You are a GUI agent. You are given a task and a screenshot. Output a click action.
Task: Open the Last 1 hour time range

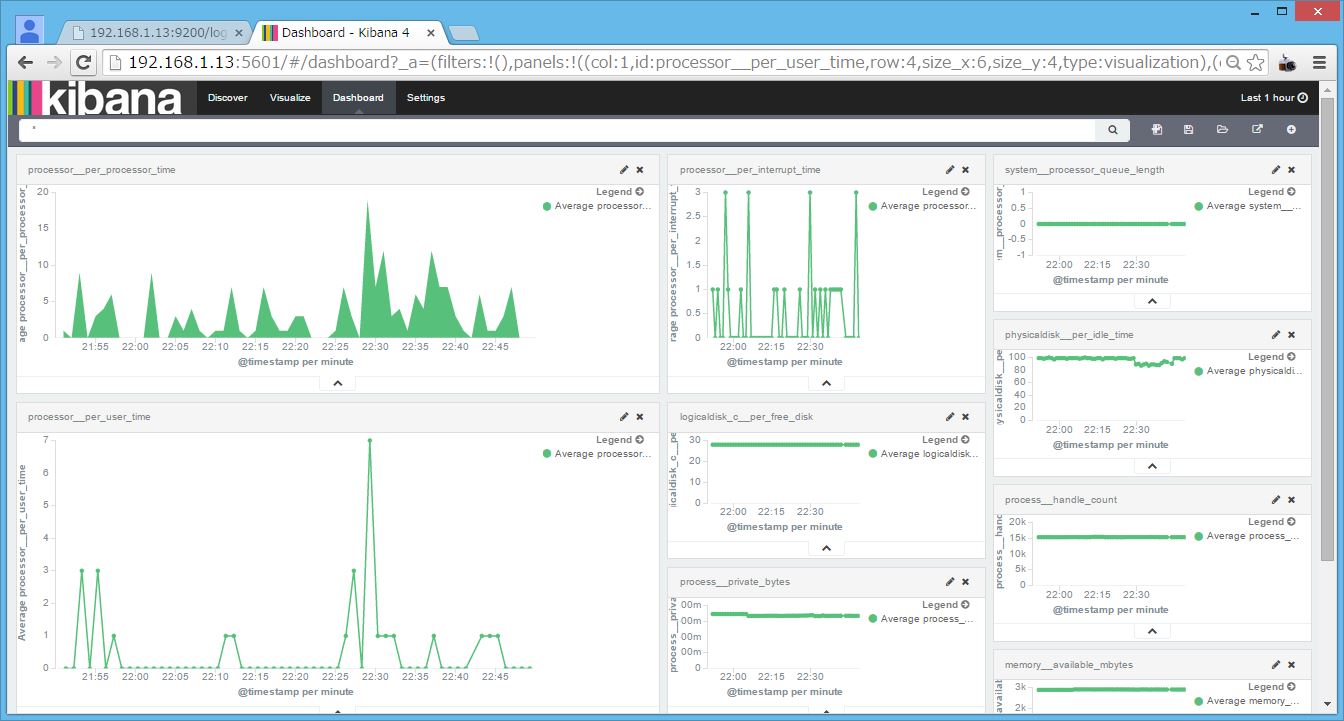[x=1268, y=97]
